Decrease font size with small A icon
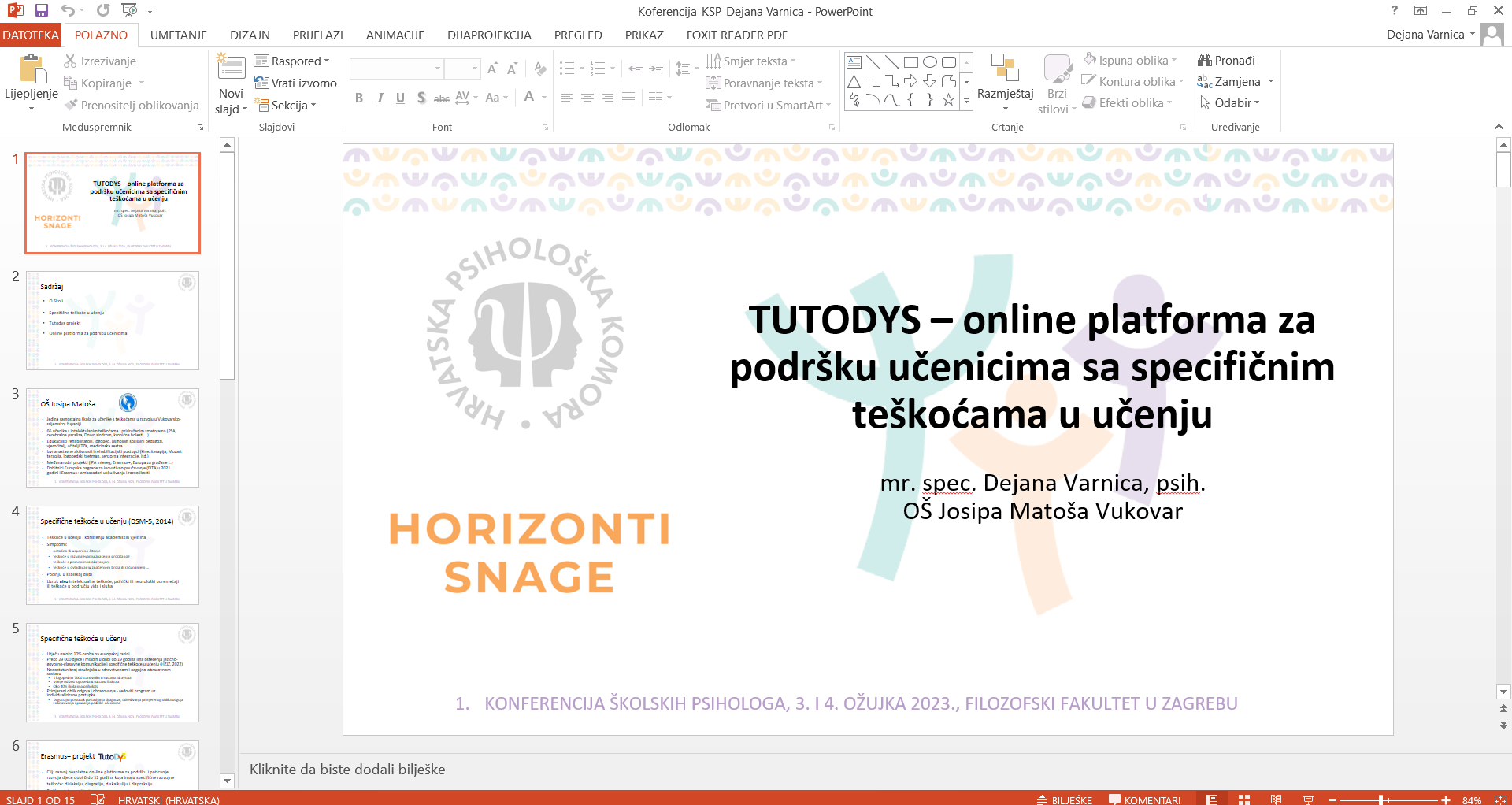This screenshot has width=1512, height=805. click(512, 69)
